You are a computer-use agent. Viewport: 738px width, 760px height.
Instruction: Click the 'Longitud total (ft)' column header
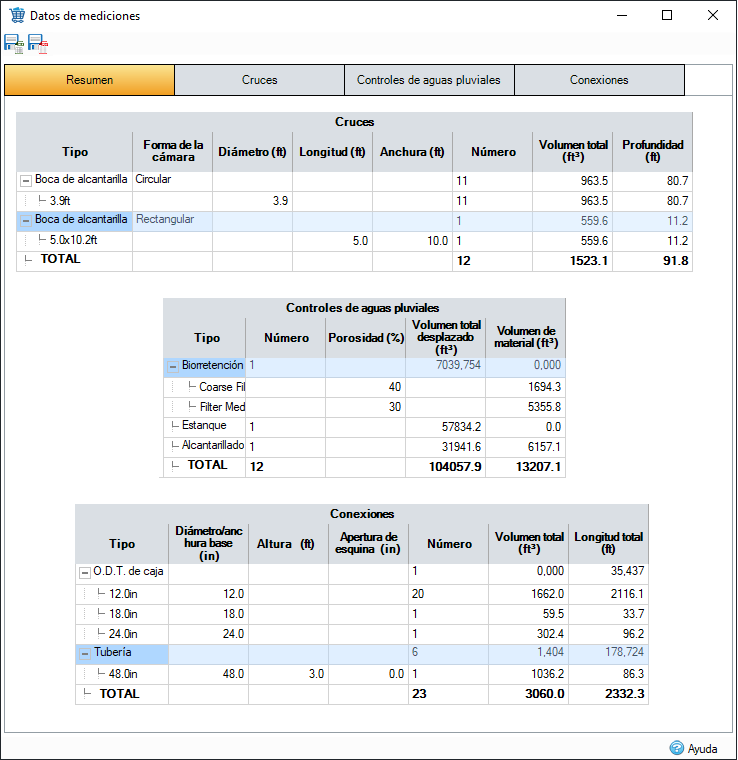(609, 543)
